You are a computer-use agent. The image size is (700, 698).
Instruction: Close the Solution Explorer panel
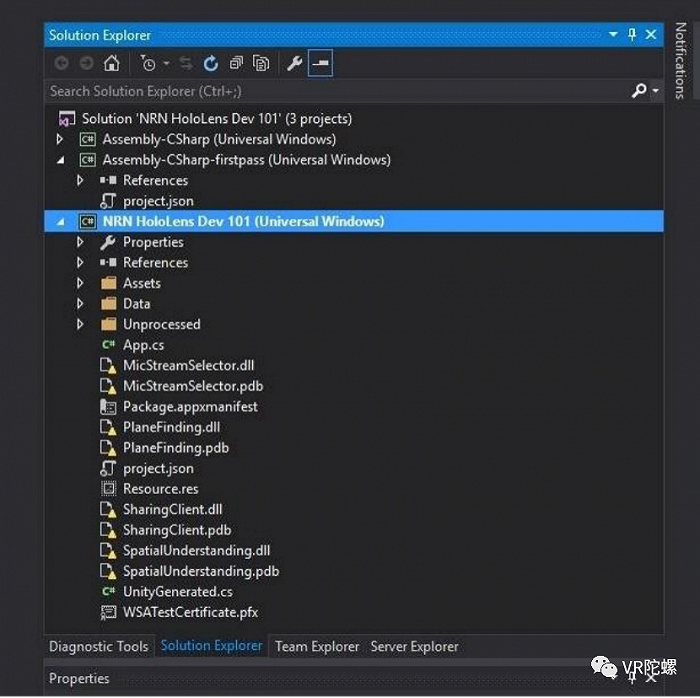pyautogui.click(x=651, y=34)
